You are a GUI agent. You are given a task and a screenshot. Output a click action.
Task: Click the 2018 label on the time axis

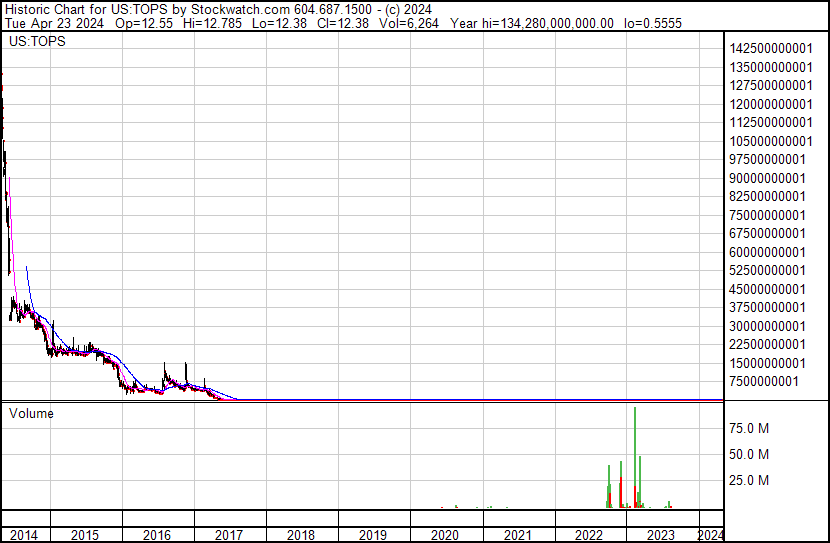[301, 535]
